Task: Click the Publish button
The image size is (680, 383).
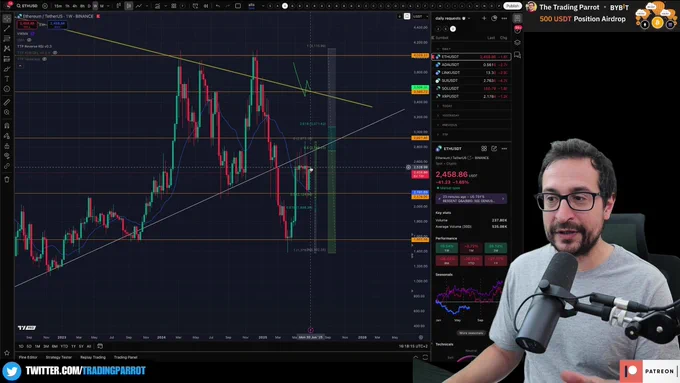Action: coord(512,6)
